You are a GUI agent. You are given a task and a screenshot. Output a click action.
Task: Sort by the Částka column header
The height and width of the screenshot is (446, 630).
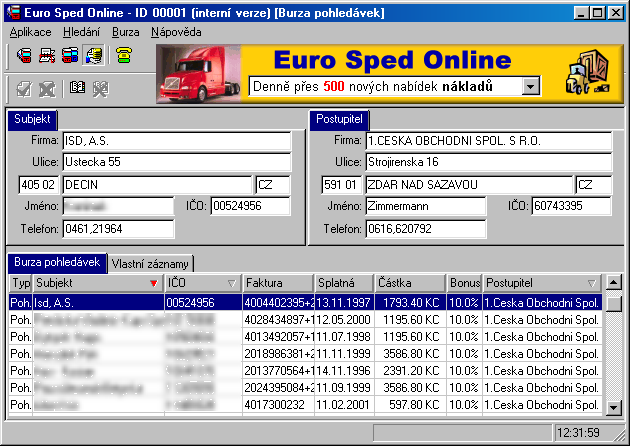coord(411,283)
